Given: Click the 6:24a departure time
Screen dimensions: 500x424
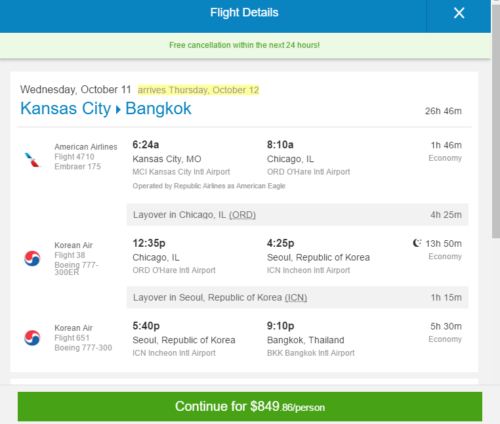Looking at the screenshot, I should click(x=146, y=145).
